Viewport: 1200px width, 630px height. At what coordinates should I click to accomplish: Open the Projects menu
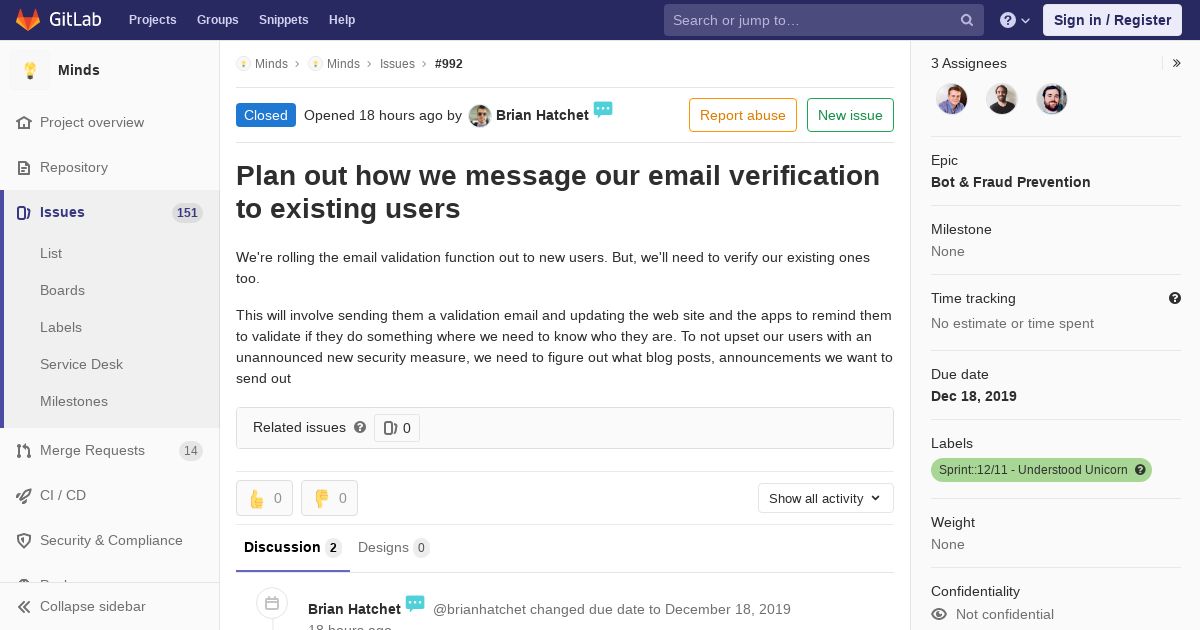153,20
